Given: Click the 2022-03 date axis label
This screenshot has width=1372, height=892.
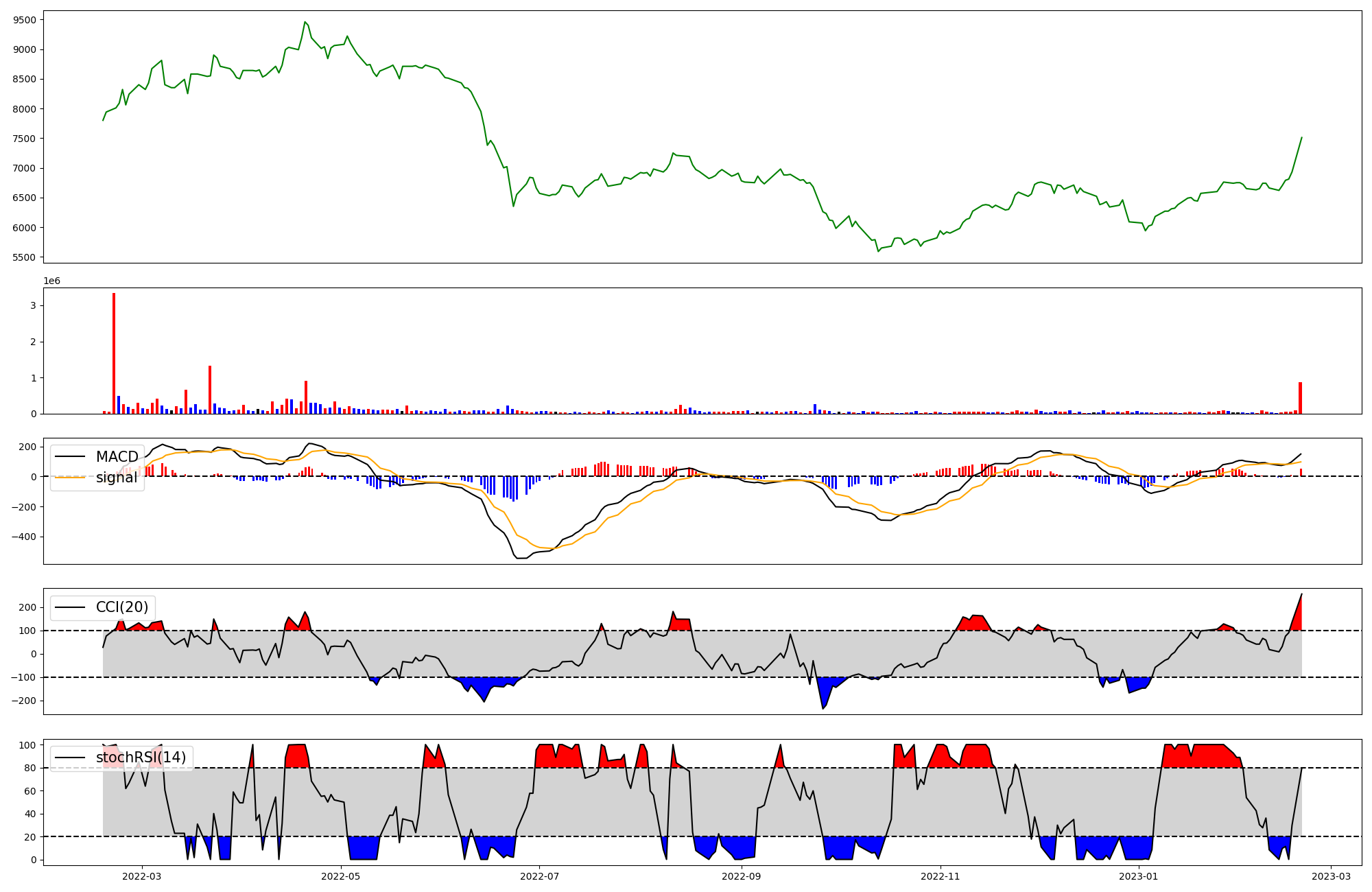Looking at the screenshot, I should tap(142, 876).
